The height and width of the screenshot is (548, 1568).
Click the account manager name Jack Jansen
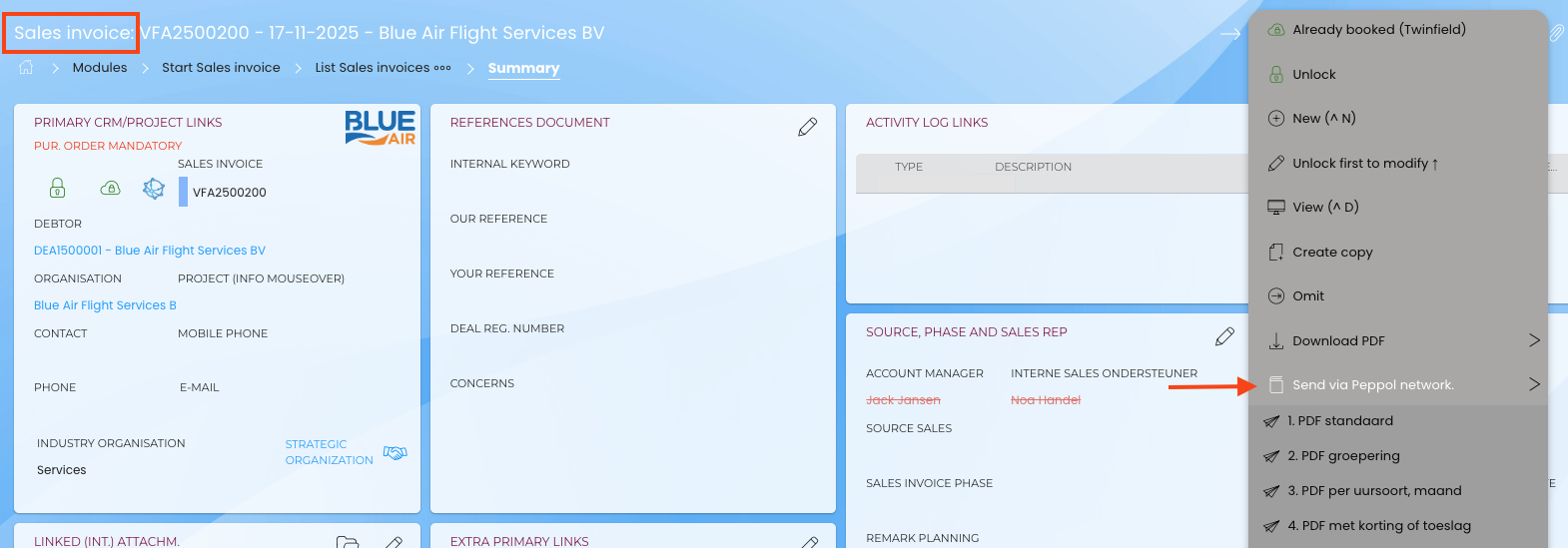tap(903, 400)
